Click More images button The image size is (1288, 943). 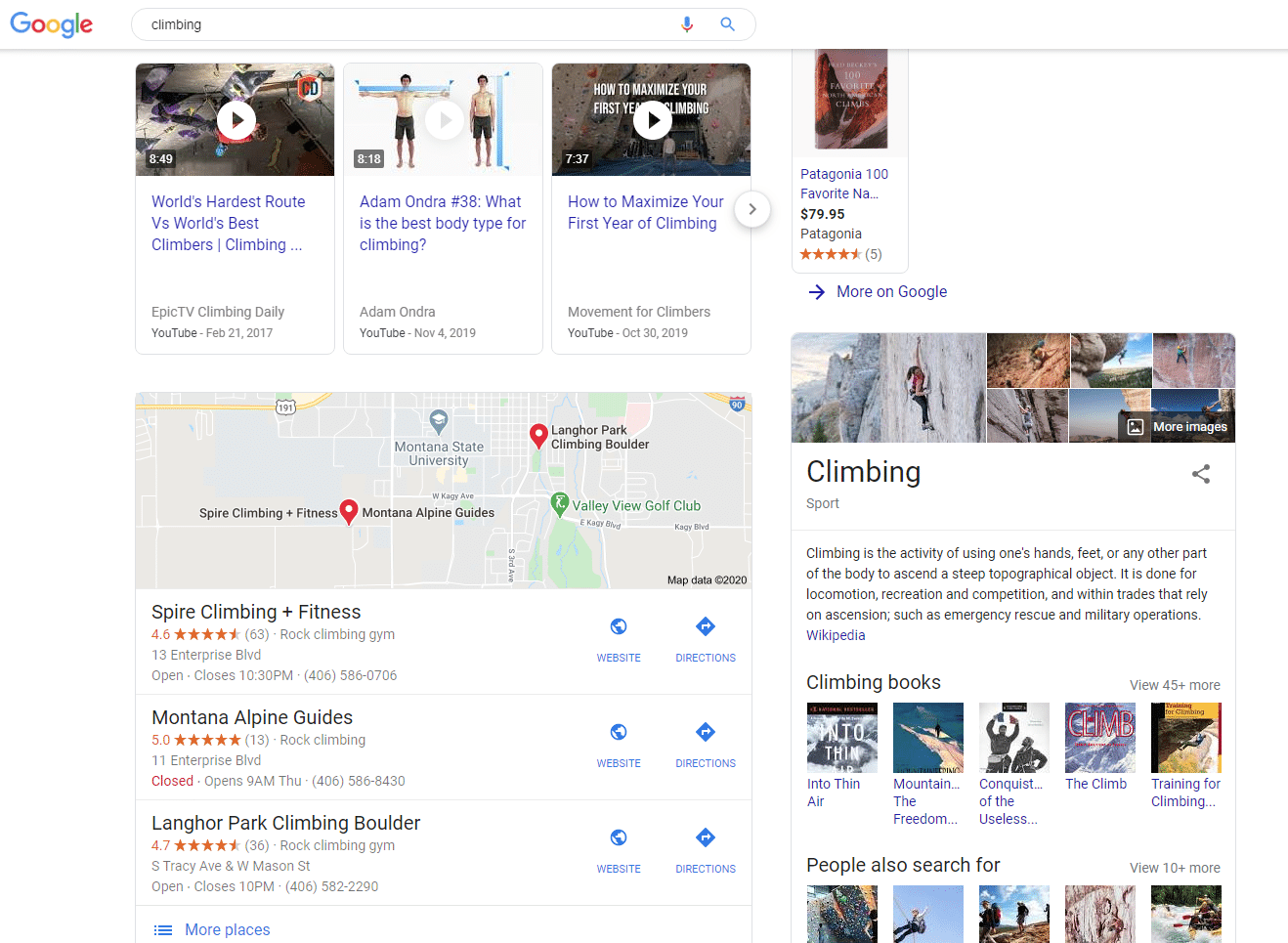pyautogui.click(x=1177, y=427)
